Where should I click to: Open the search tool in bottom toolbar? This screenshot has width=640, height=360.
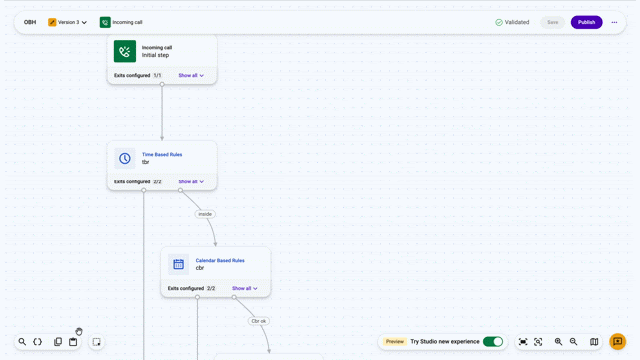[x=22, y=342]
